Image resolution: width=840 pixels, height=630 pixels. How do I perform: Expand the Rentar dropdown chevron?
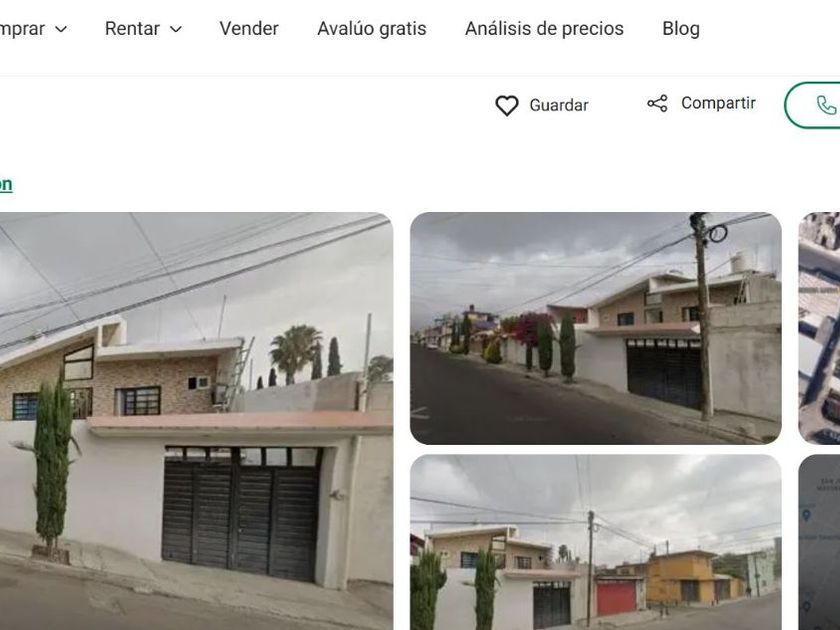pyautogui.click(x=176, y=29)
